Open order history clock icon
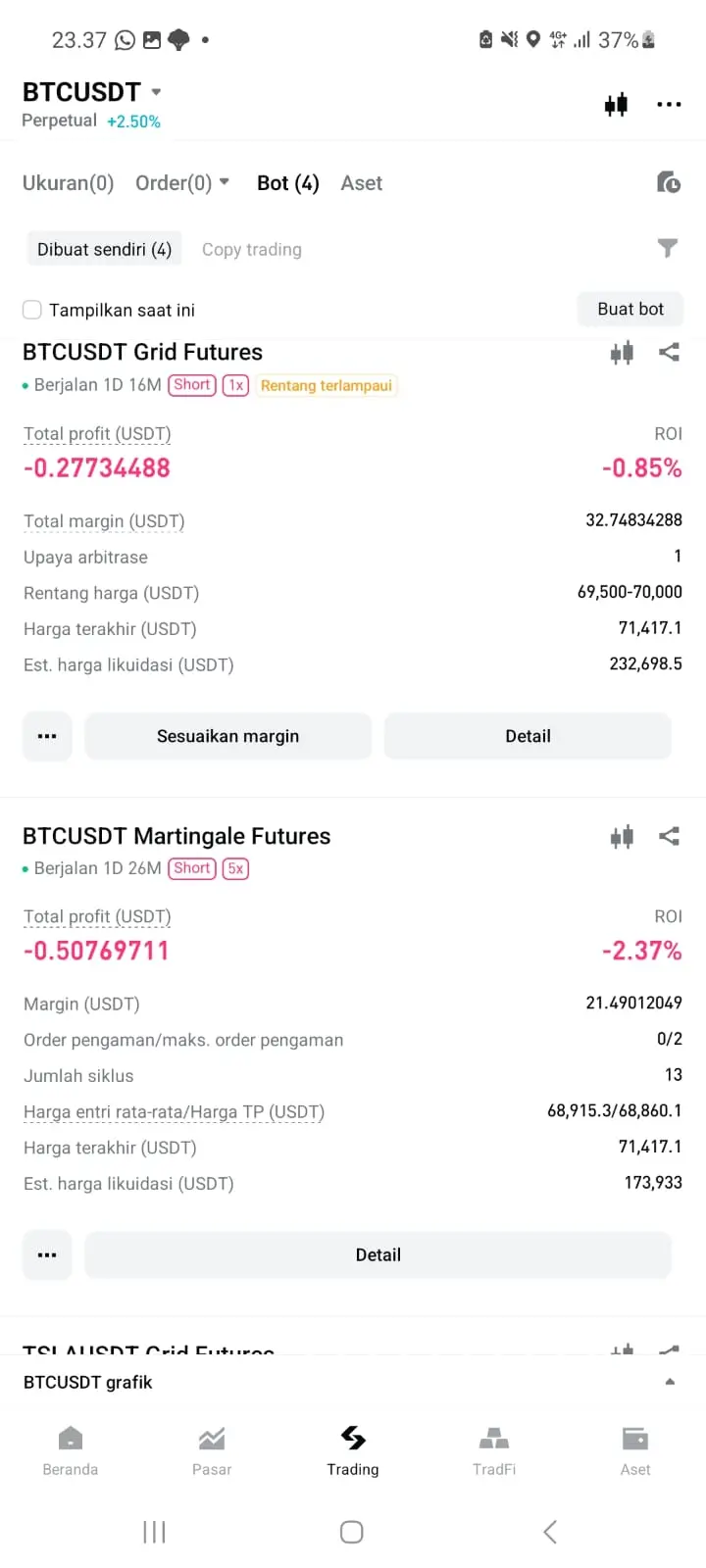The image size is (706, 1568). [669, 182]
